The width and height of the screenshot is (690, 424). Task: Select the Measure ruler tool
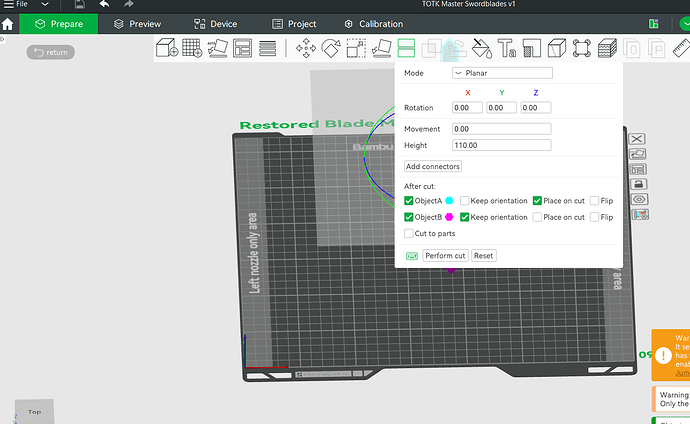point(681,48)
